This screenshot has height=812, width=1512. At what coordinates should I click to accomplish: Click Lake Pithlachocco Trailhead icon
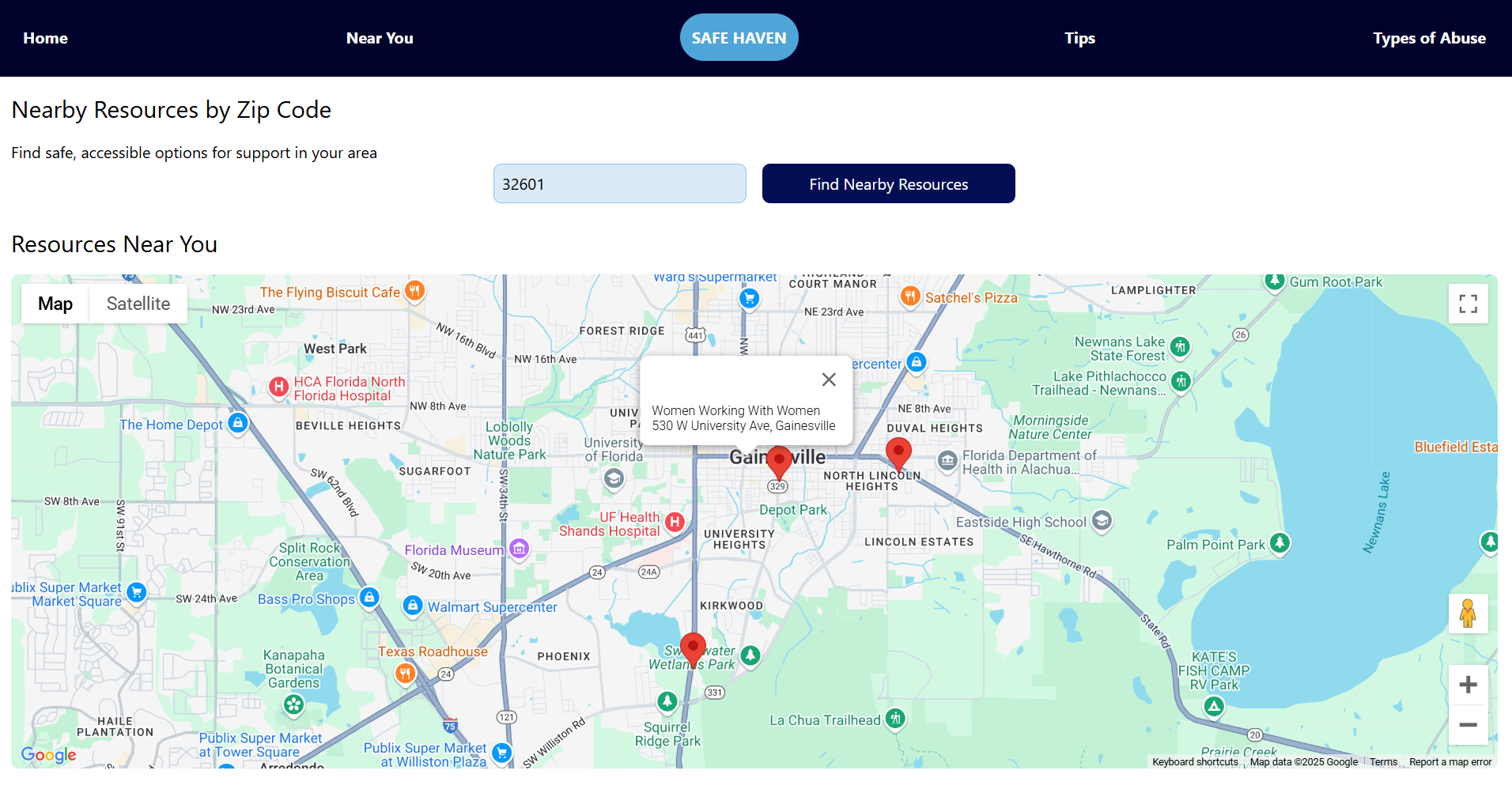(x=1181, y=382)
